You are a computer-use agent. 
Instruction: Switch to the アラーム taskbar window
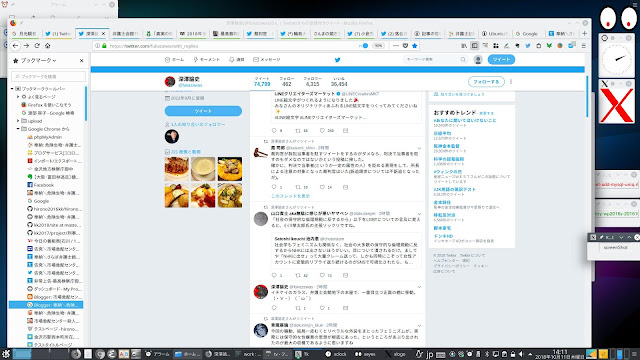coord(158,354)
